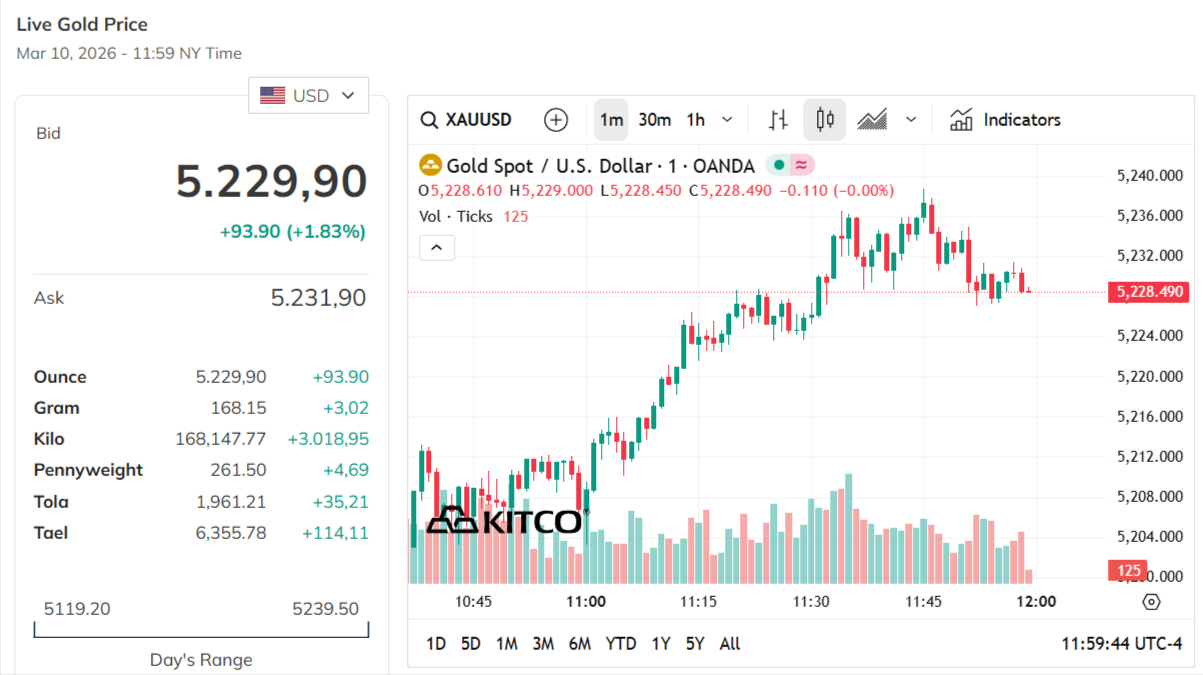Click the 5,228.490 price label on the axis
Image resolution: width=1203 pixels, height=675 pixels.
(1147, 291)
